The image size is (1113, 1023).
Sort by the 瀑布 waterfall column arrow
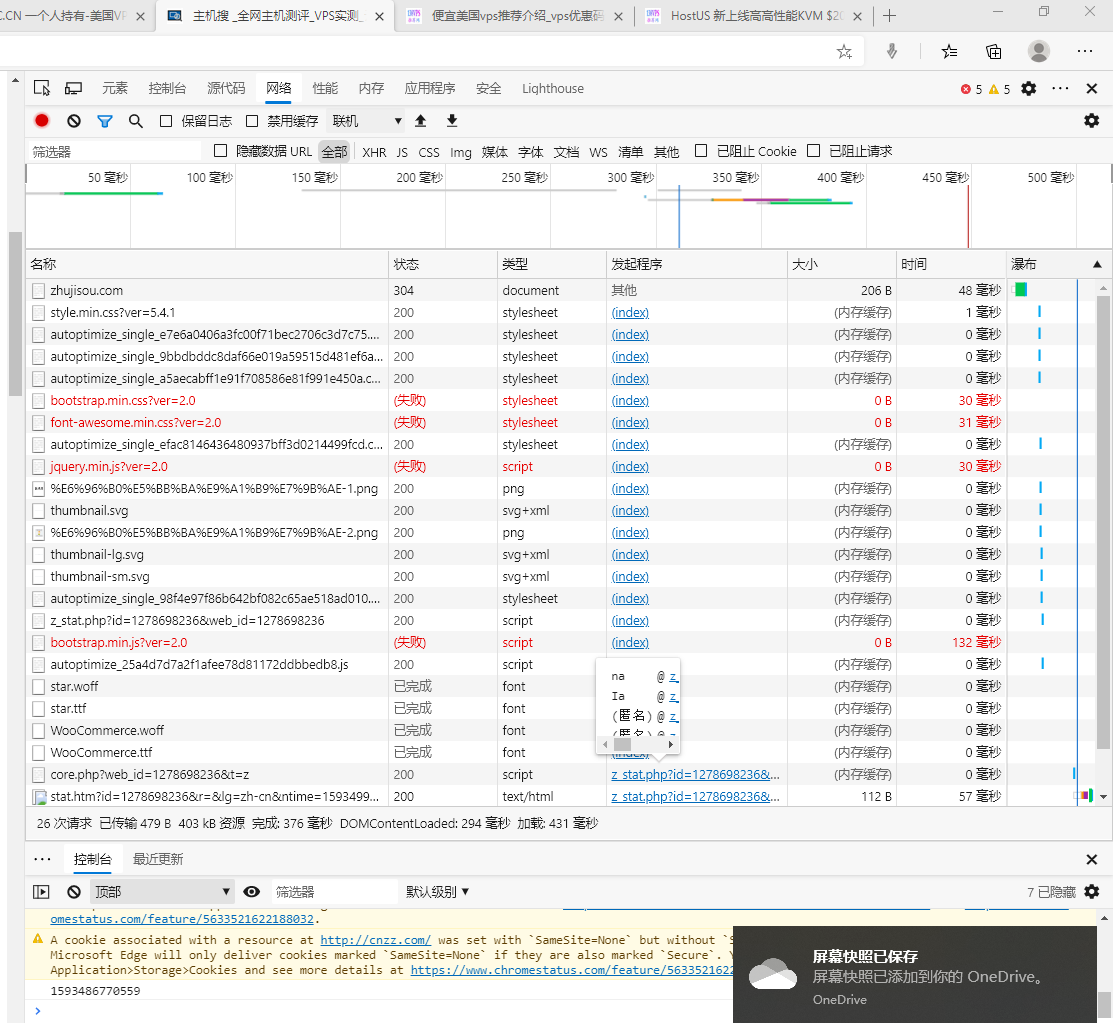point(1097,264)
